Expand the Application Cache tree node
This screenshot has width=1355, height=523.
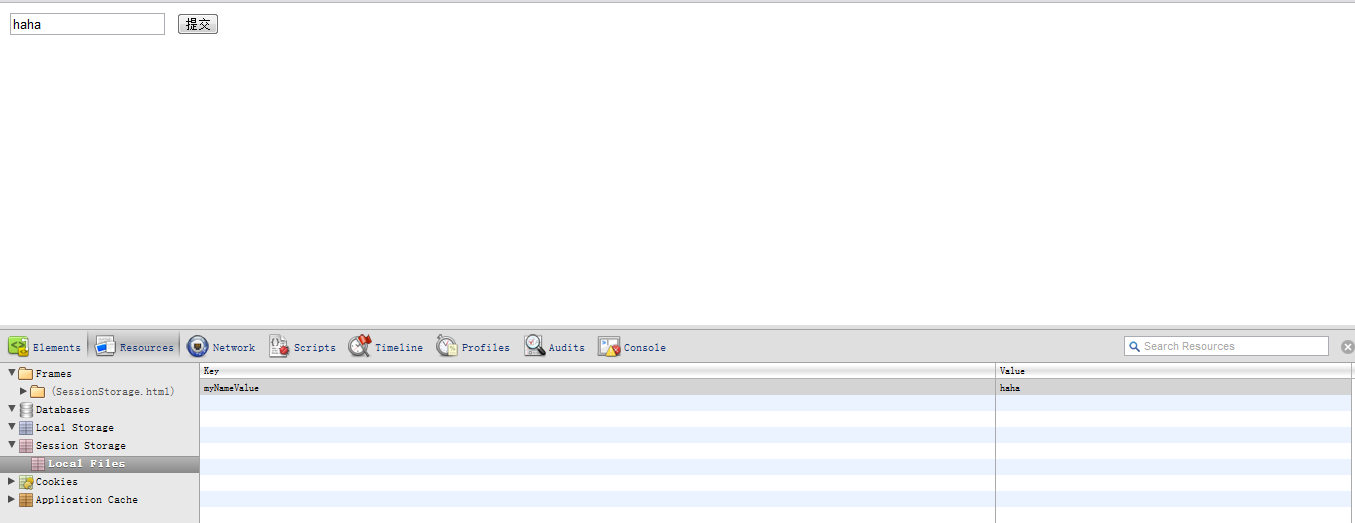(12, 499)
